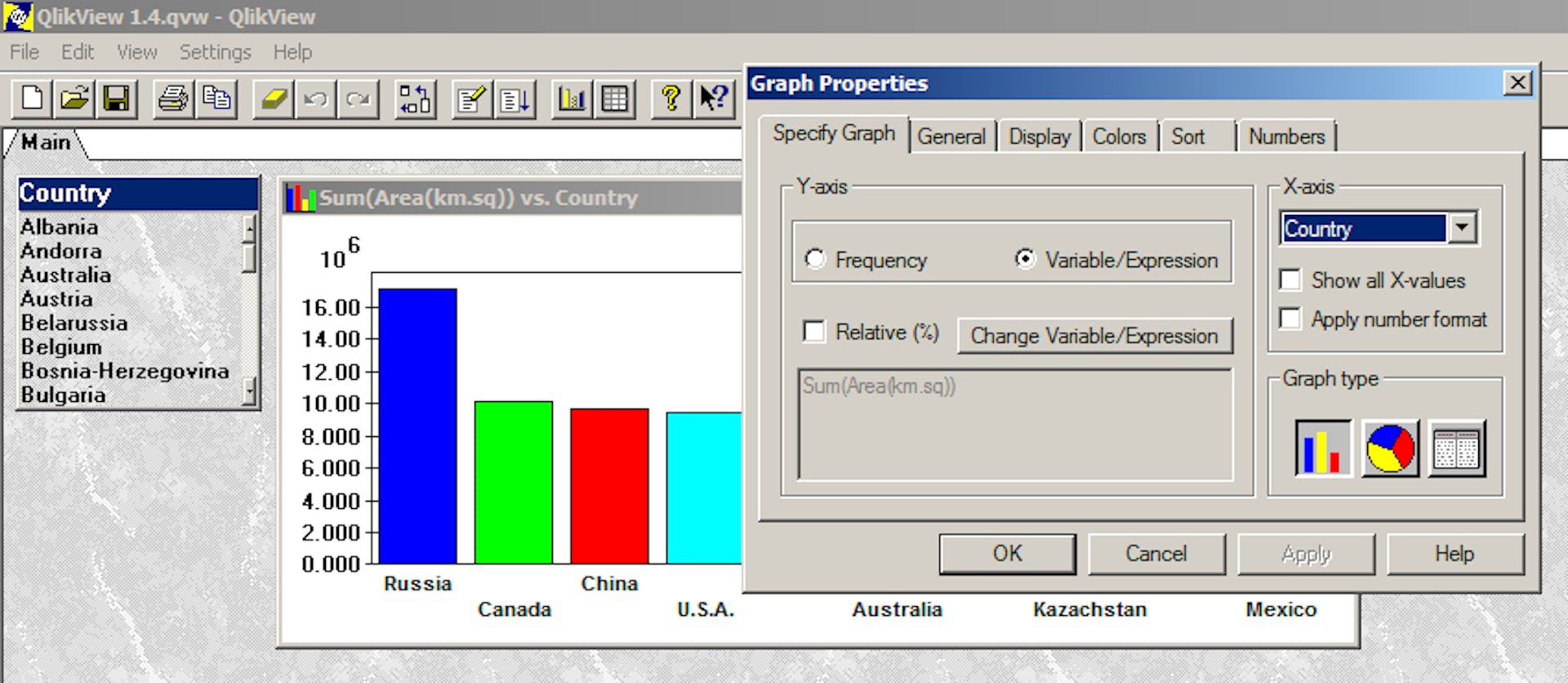Click the New document toolbar icon

(33, 100)
